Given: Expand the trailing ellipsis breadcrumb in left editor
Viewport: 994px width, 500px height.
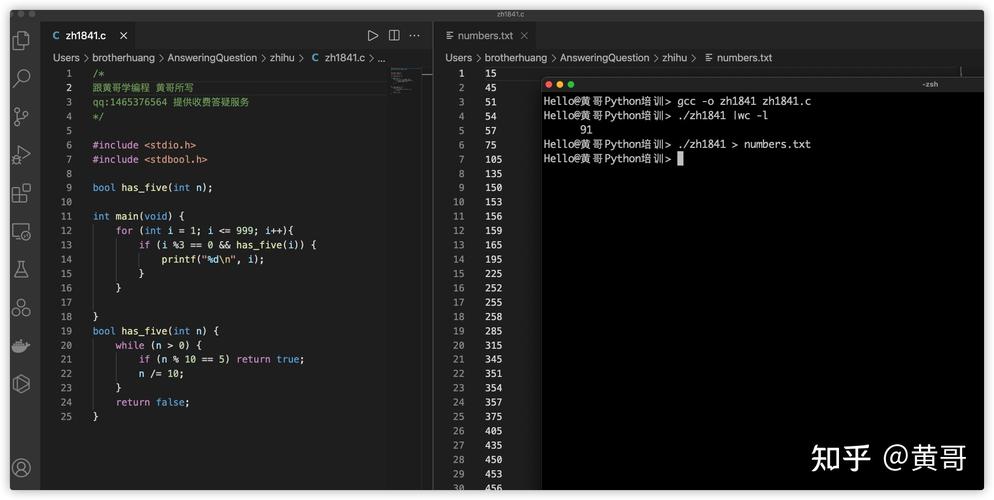Looking at the screenshot, I should pos(381,58).
